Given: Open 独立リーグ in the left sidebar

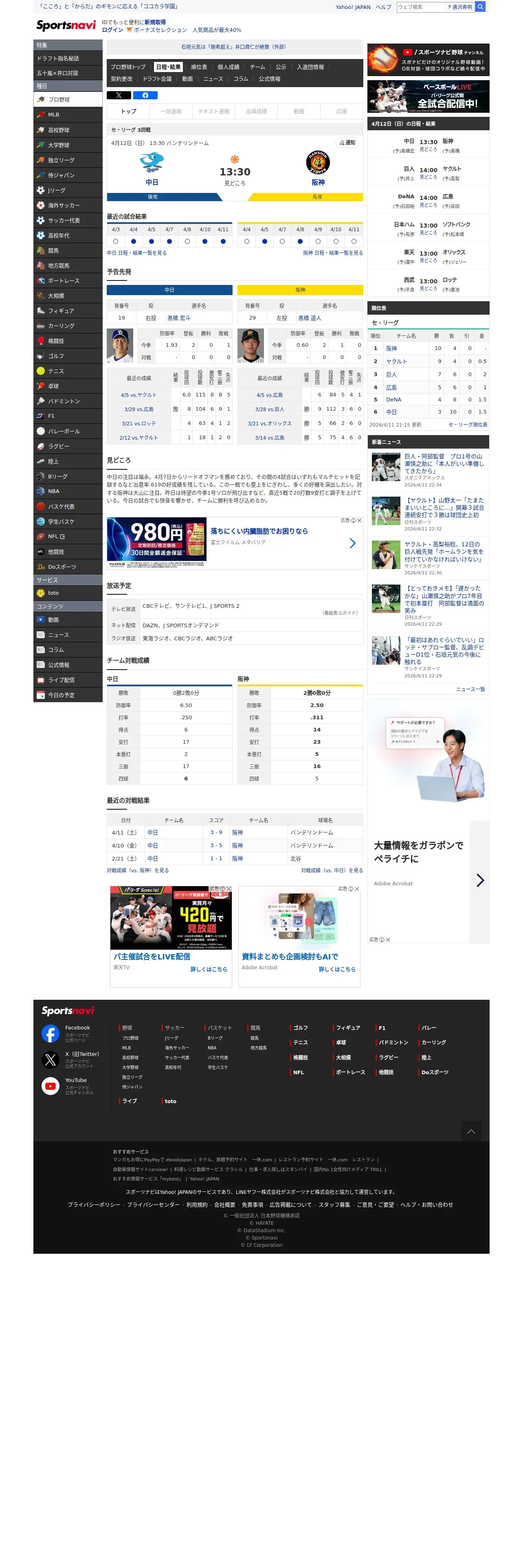Looking at the screenshot, I should click(68, 160).
